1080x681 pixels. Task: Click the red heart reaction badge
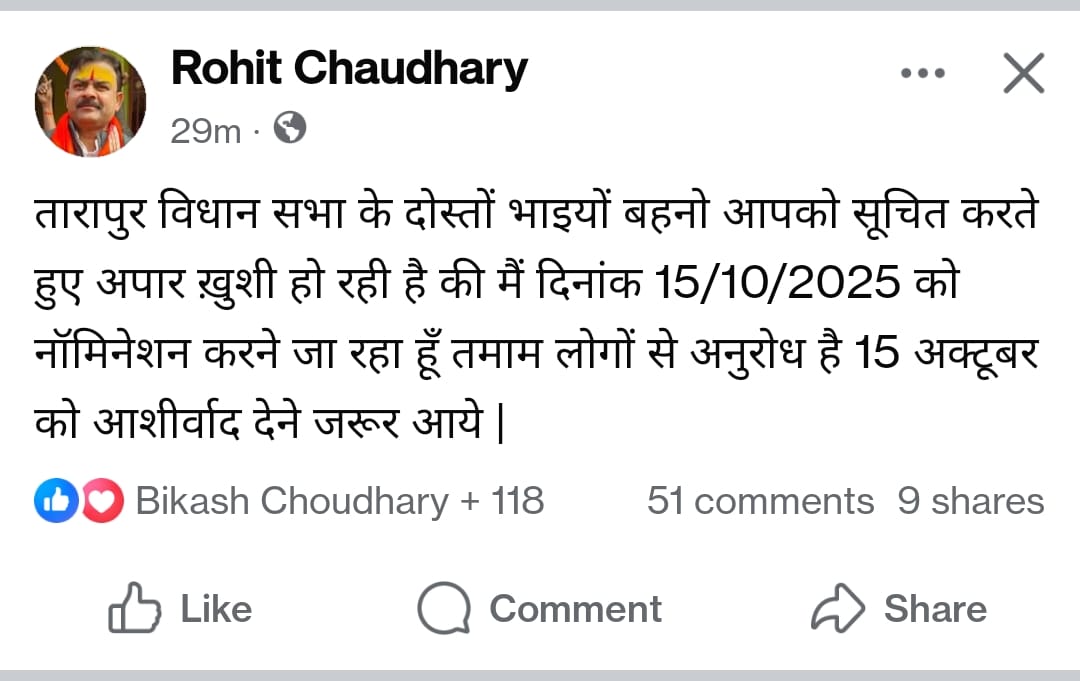(101, 501)
